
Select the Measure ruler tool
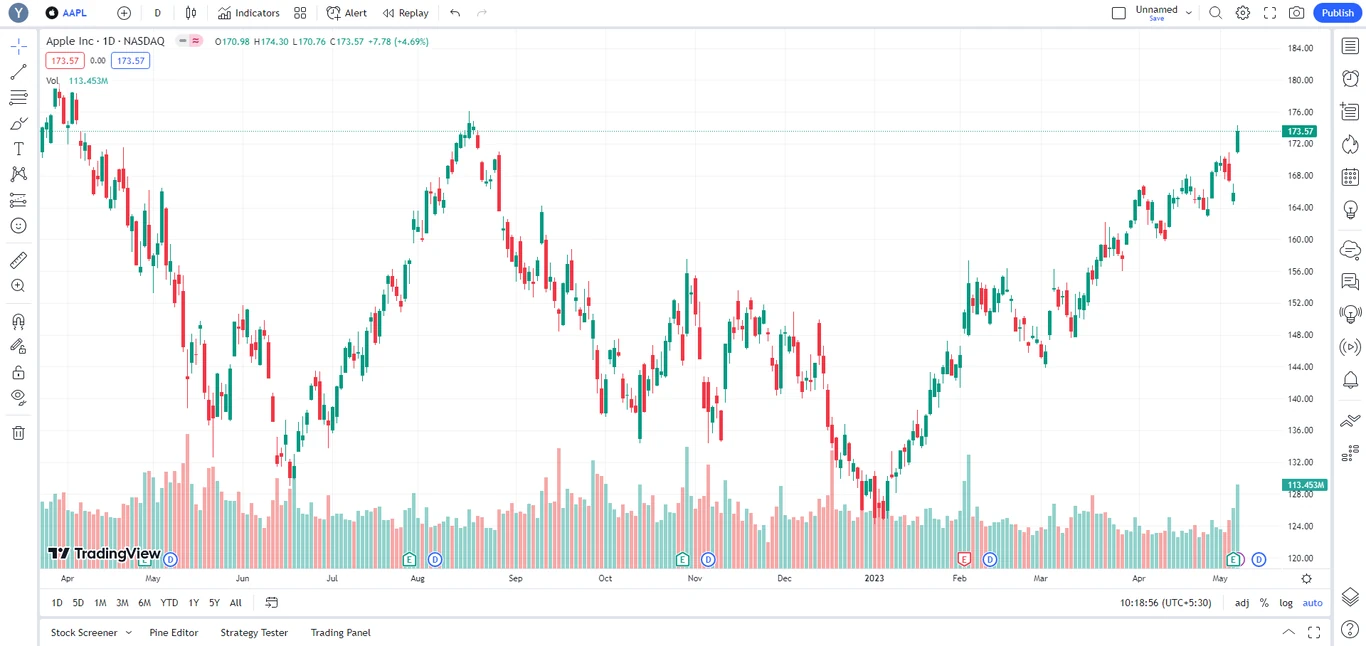[x=18, y=260]
